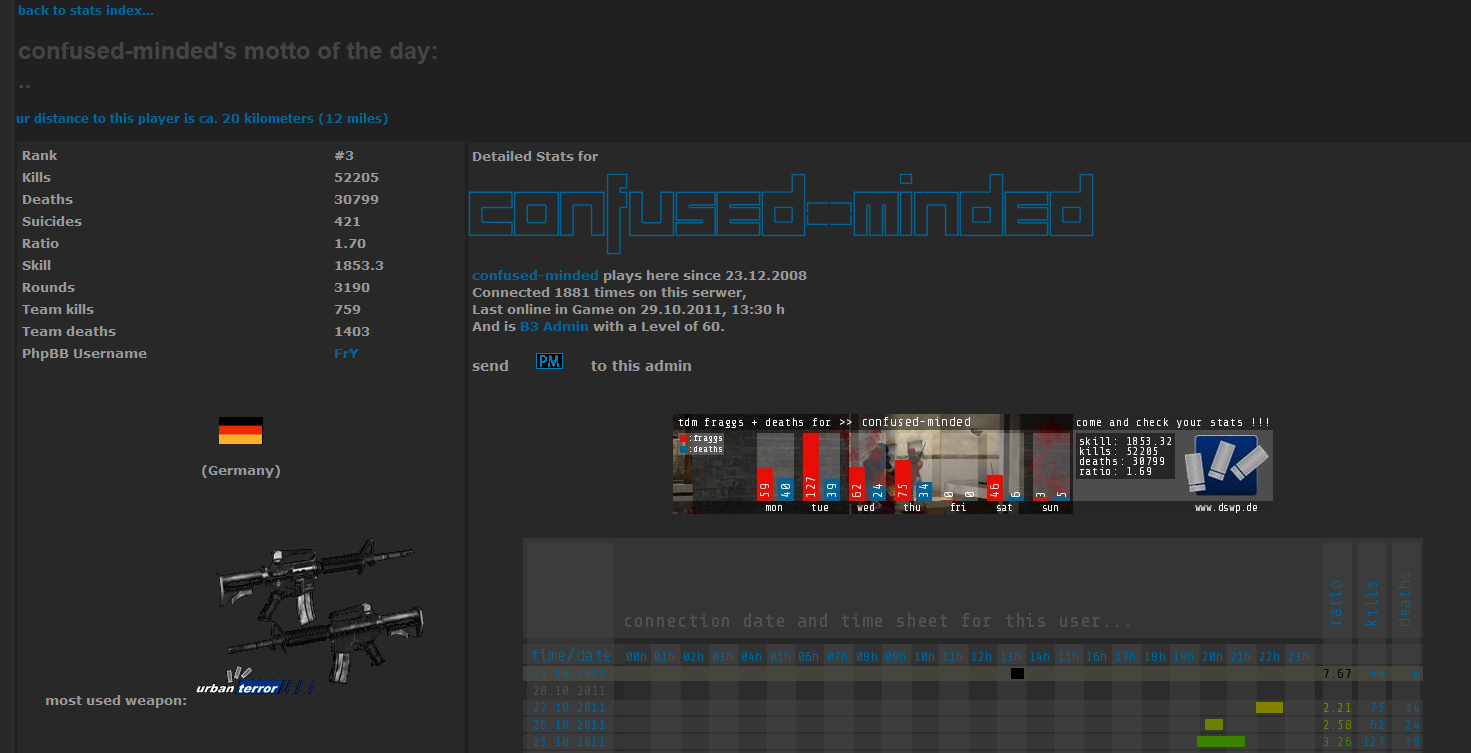The width and height of the screenshot is (1471, 753).
Task: Click the deaths column header
Action: pos(1406,599)
